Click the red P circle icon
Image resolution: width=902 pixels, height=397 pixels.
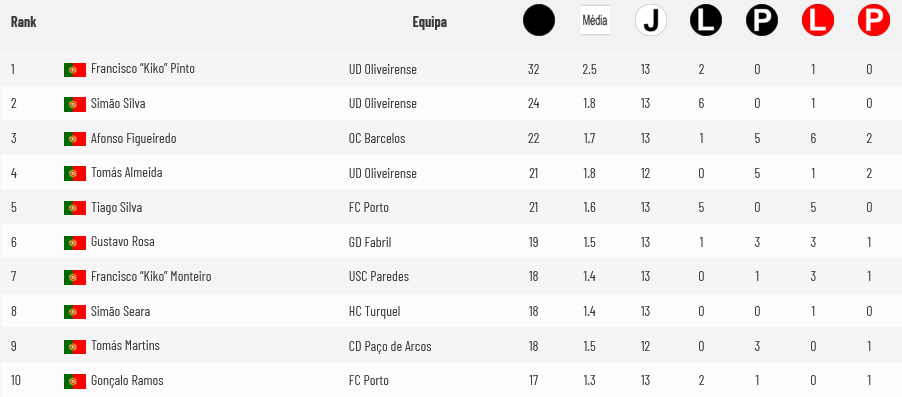pos(873,21)
